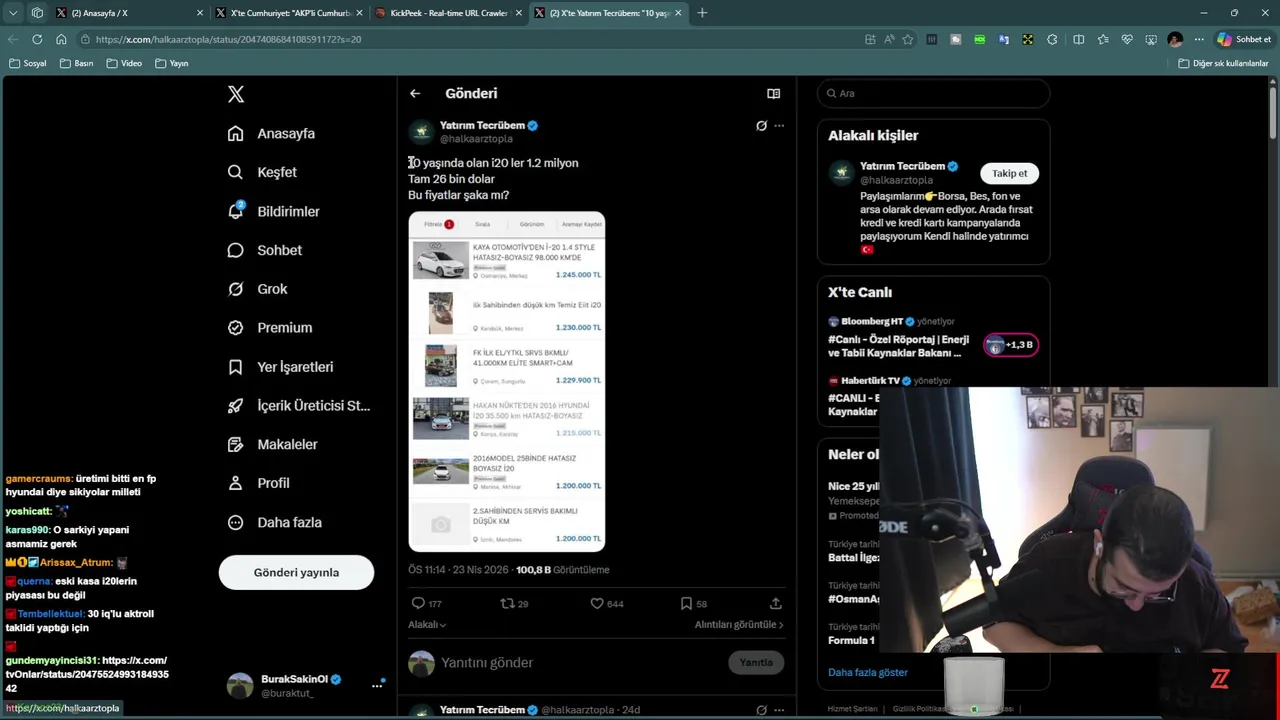Open Keşfet search page in sidebar
This screenshot has width=1280, height=720.
[262, 172]
